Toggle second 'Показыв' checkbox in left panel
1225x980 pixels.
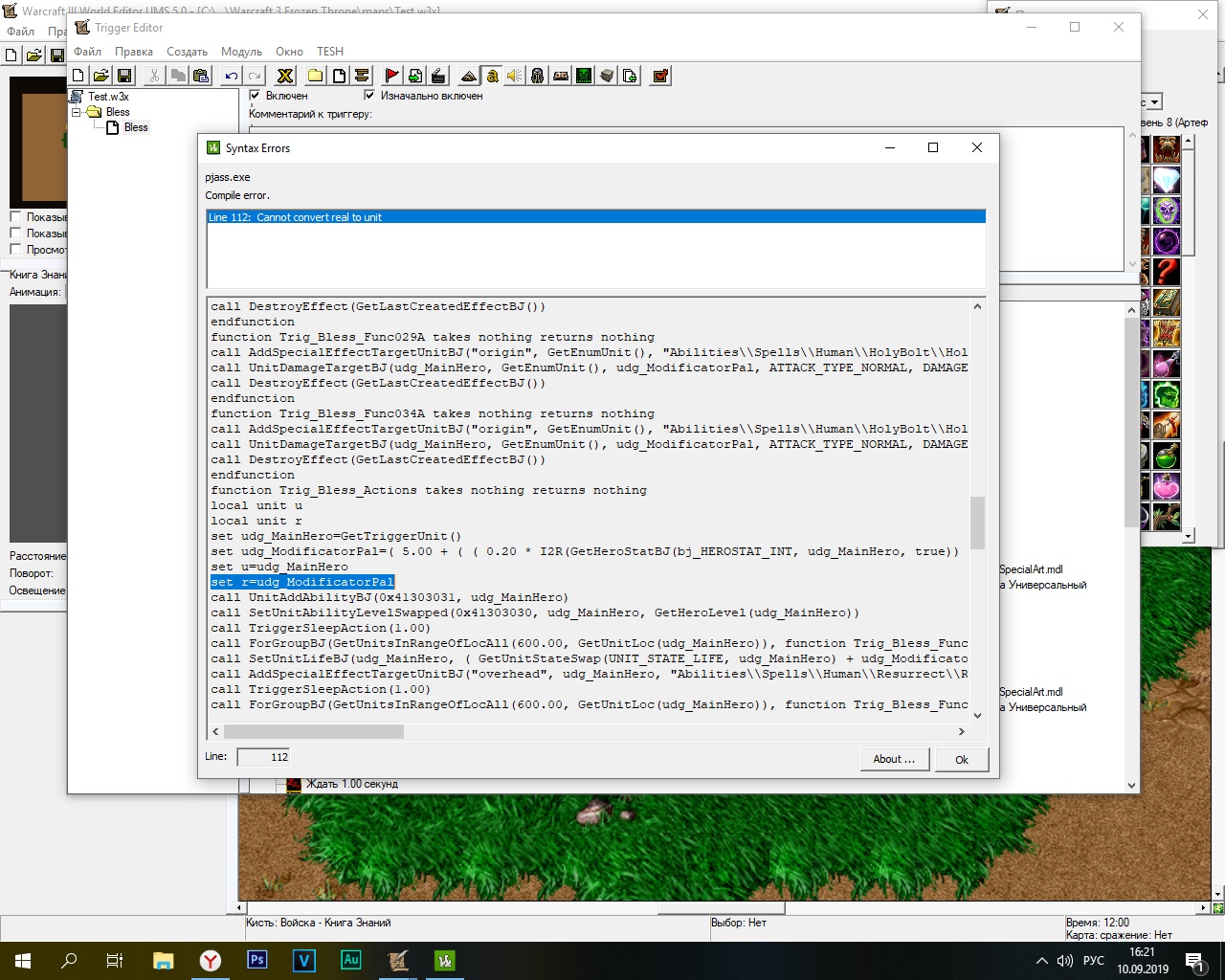coord(15,233)
